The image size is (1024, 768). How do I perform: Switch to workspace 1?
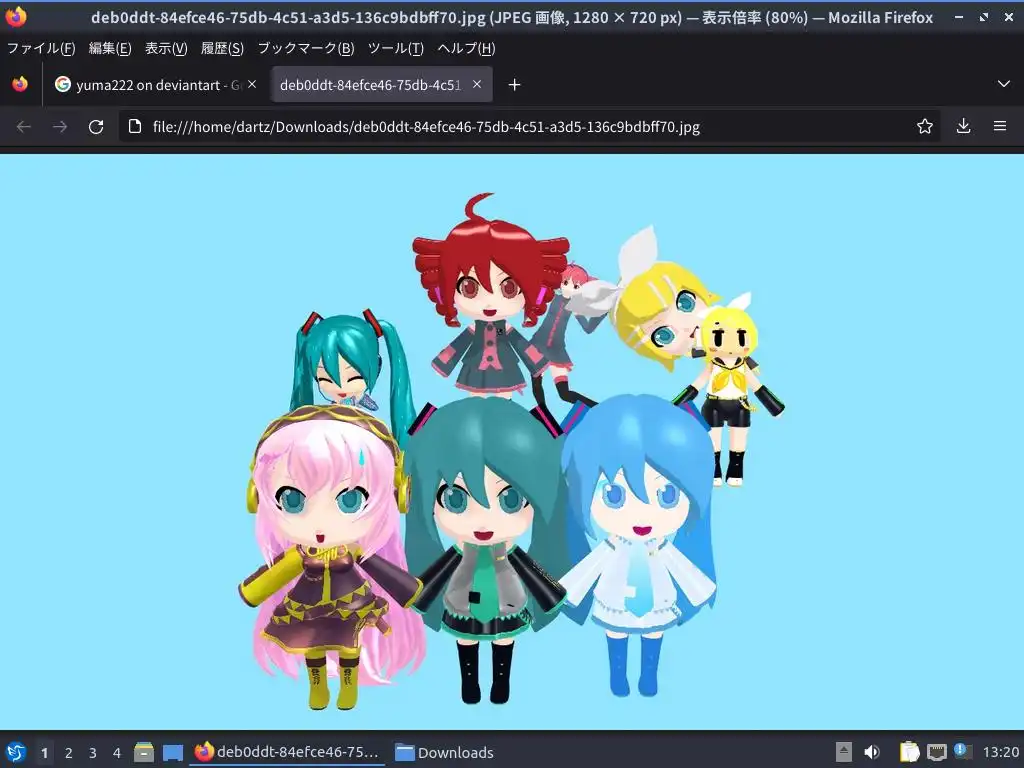coord(44,753)
